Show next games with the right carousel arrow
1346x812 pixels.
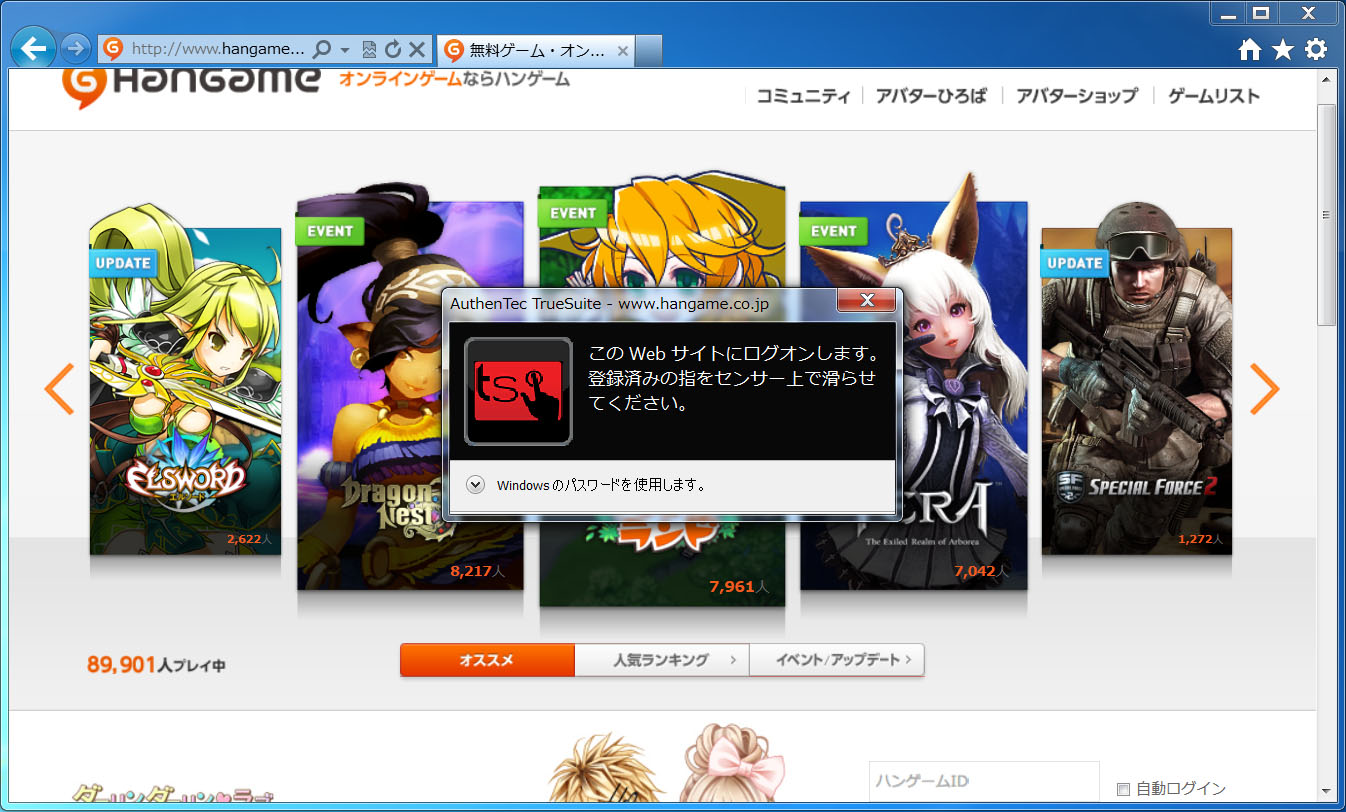point(1265,389)
